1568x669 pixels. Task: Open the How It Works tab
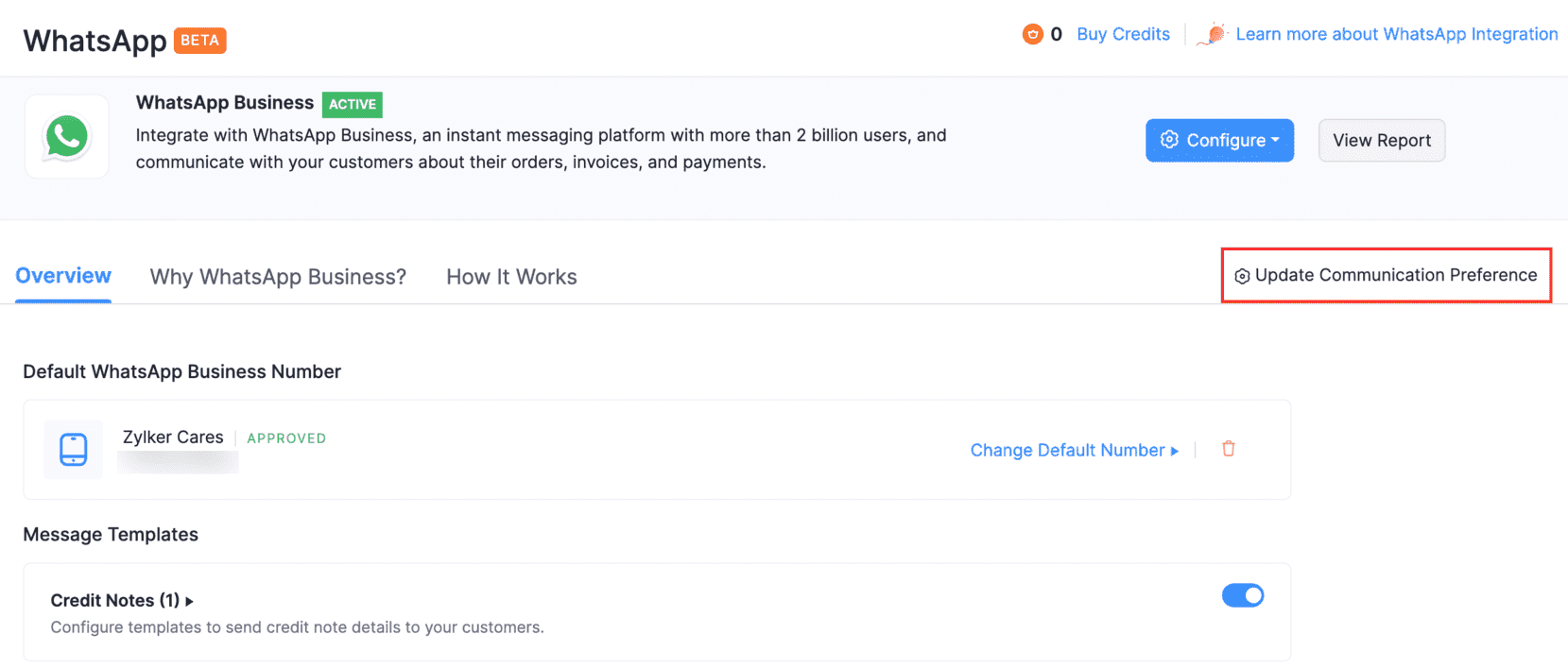coord(511,277)
